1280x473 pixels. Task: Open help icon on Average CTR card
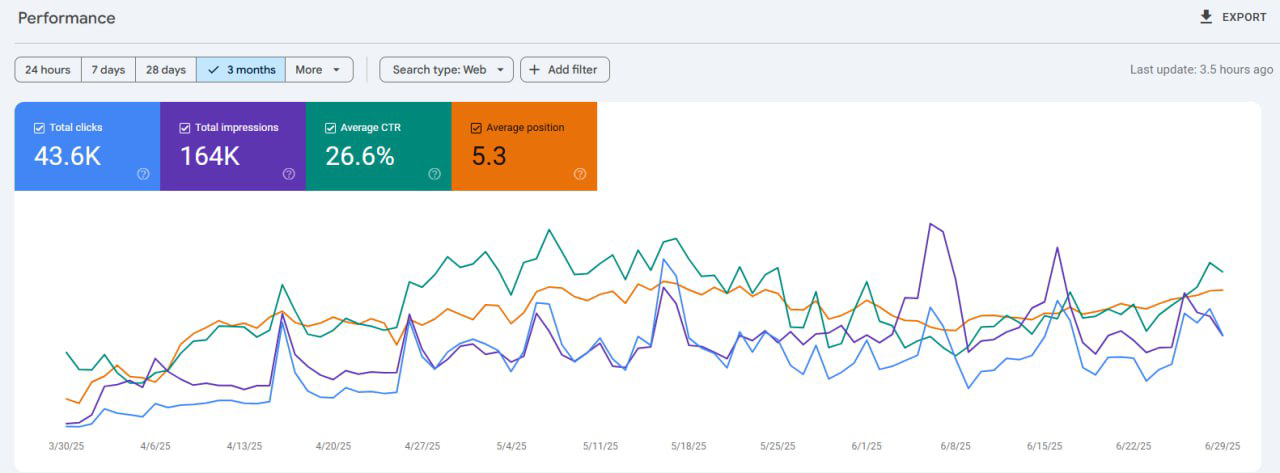point(435,174)
